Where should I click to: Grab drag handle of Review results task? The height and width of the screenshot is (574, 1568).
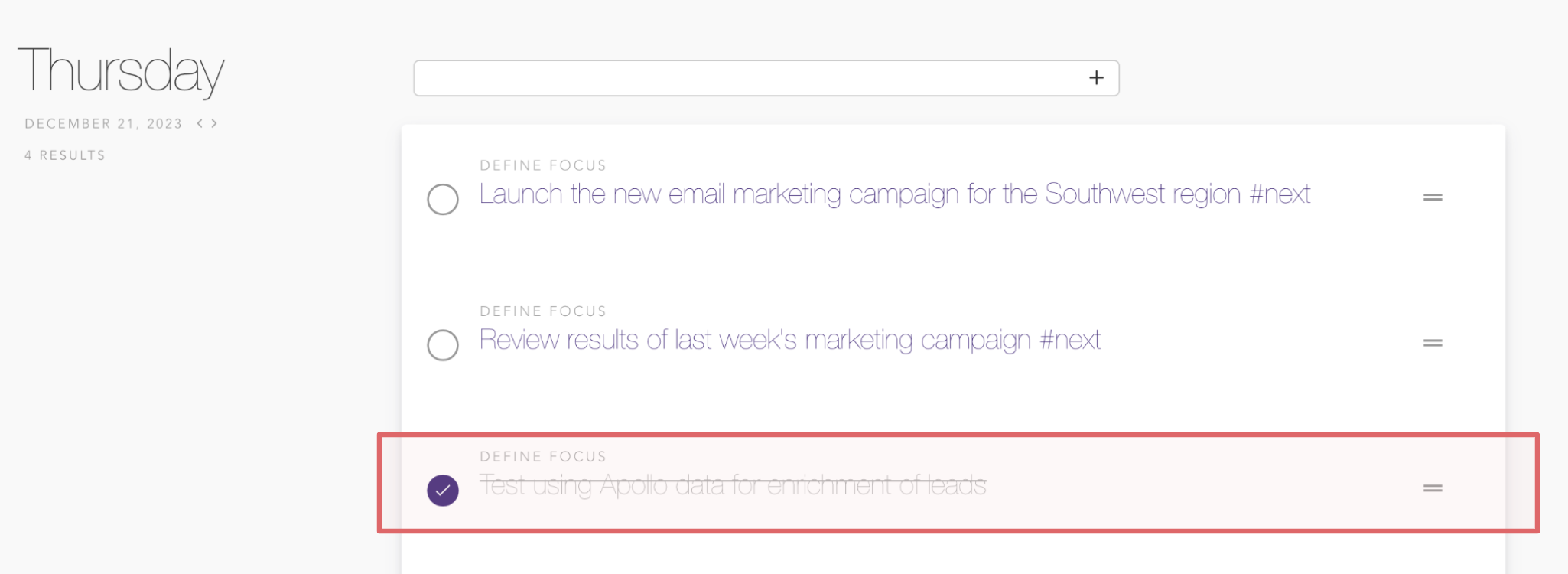click(x=1432, y=343)
